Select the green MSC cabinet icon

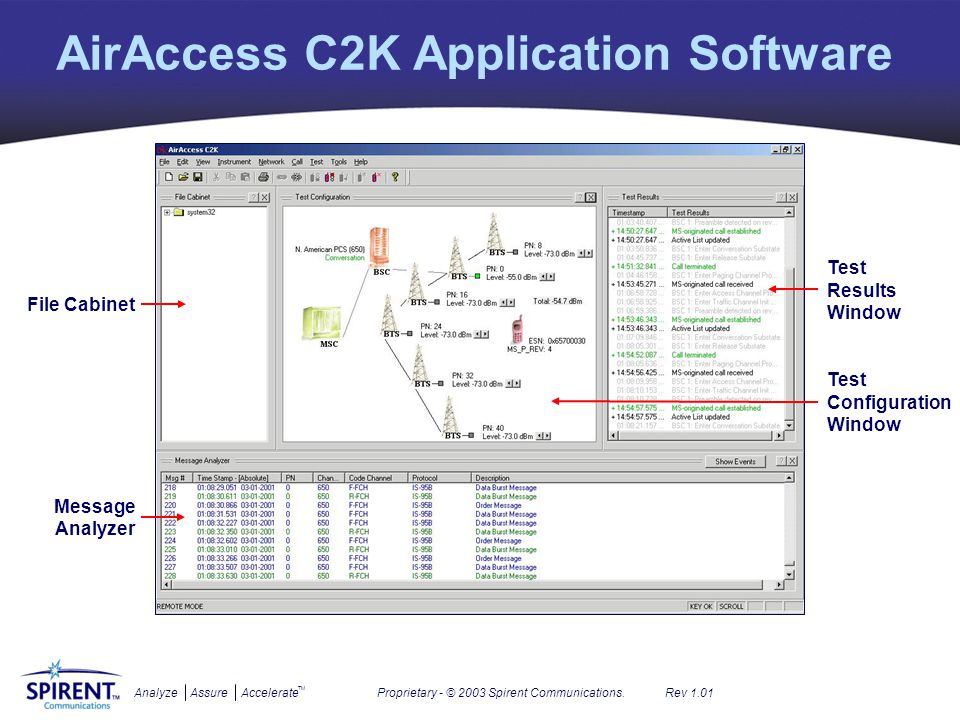pyautogui.click(x=321, y=323)
